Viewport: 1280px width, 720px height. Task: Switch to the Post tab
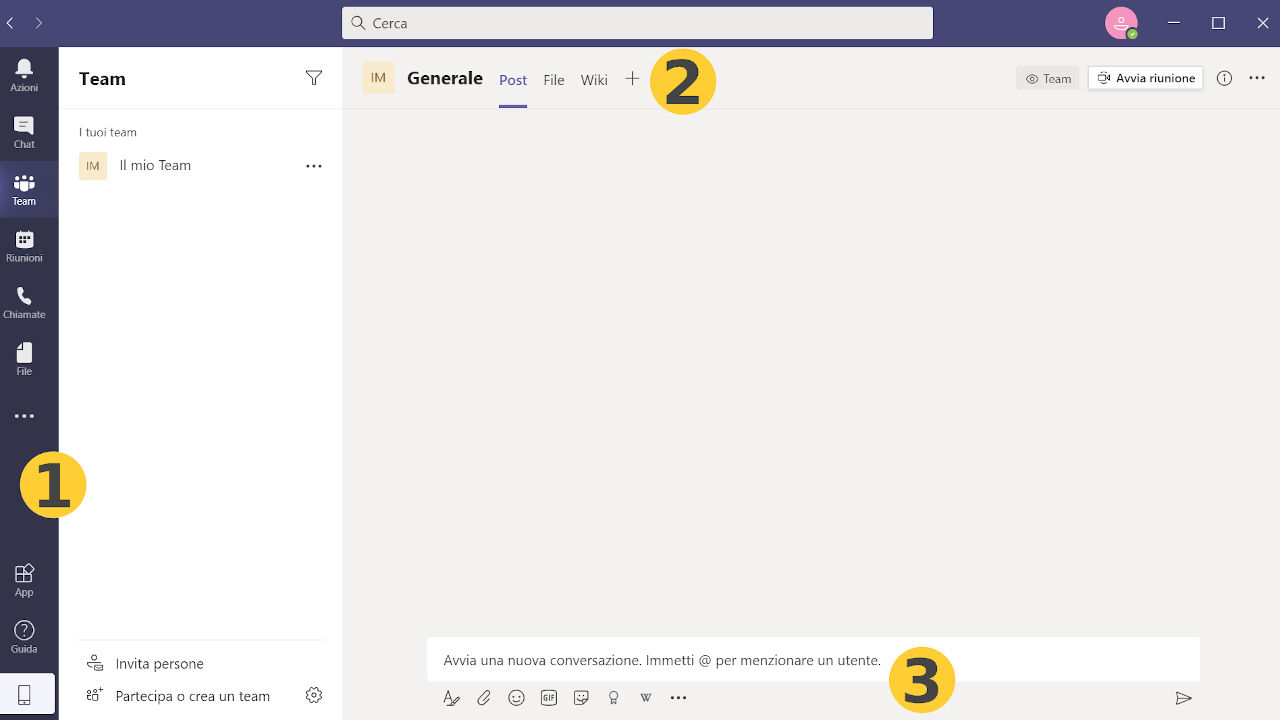(x=513, y=80)
